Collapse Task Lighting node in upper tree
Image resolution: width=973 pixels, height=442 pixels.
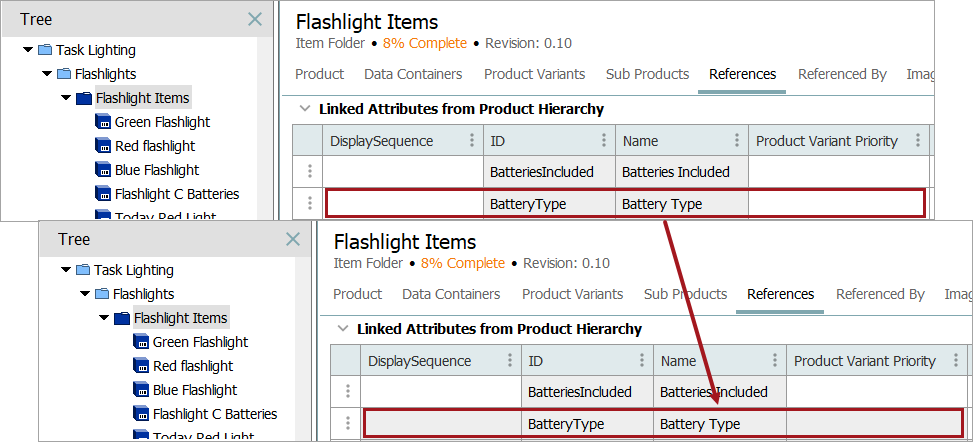pos(27,50)
